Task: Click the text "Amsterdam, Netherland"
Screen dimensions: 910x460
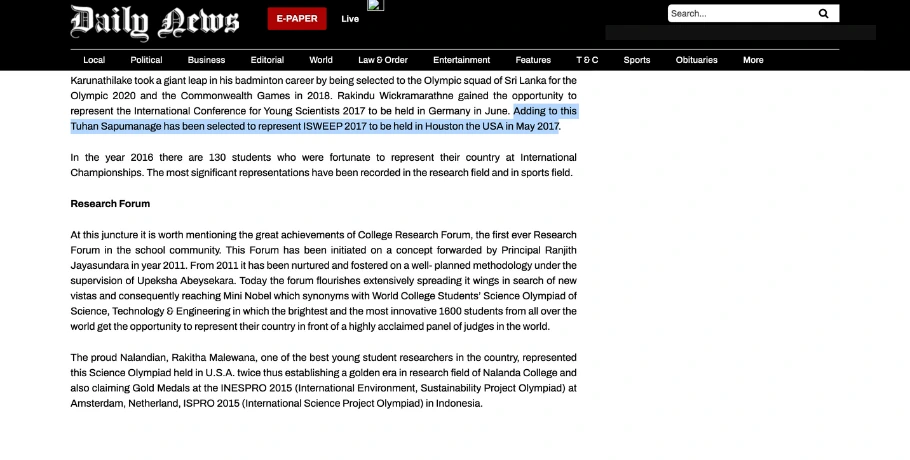Action: 124,403
